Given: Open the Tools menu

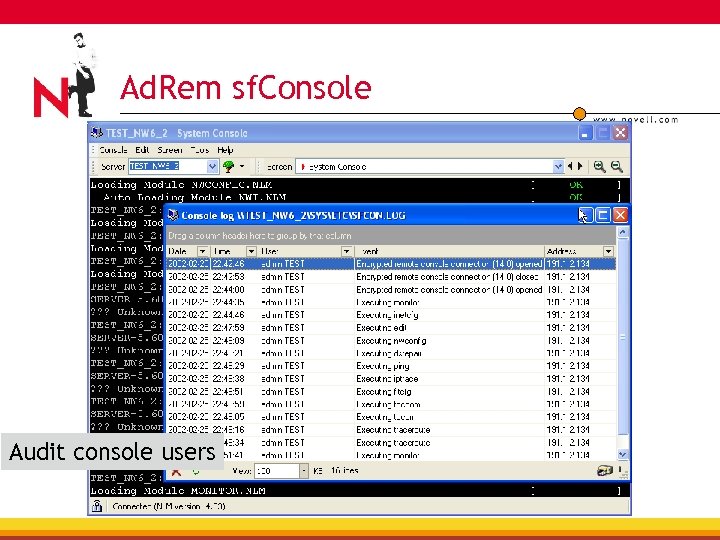Looking at the screenshot, I should point(200,150).
